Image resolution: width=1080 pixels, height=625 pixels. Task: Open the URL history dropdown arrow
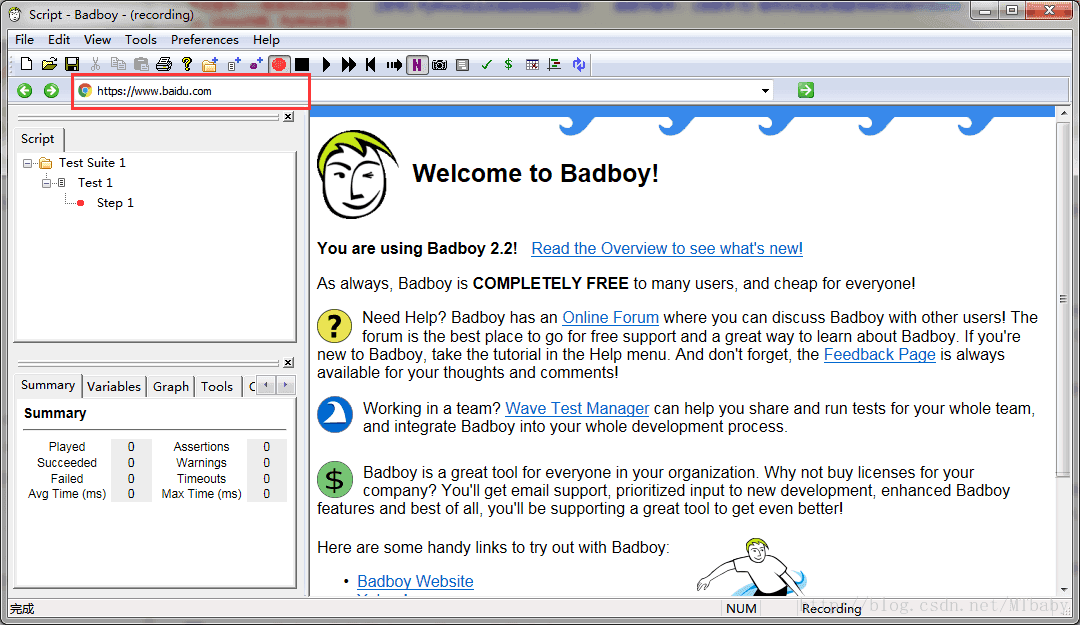click(x=765, y=90)
